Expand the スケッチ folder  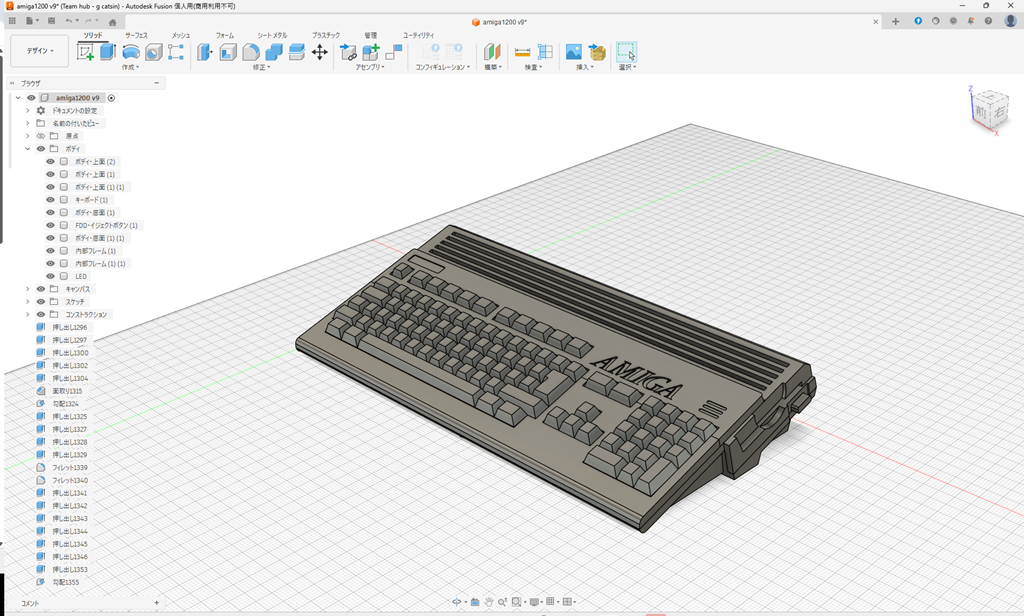pyautogui.click(x=28, y=300)
